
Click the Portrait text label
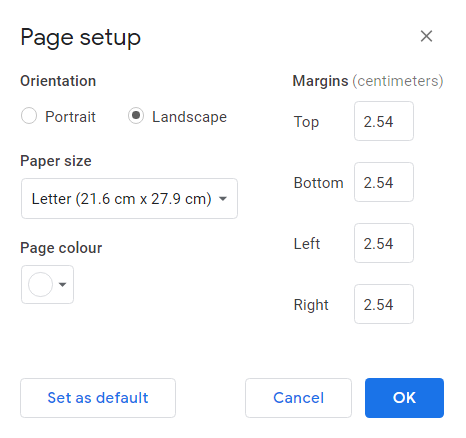70,117
